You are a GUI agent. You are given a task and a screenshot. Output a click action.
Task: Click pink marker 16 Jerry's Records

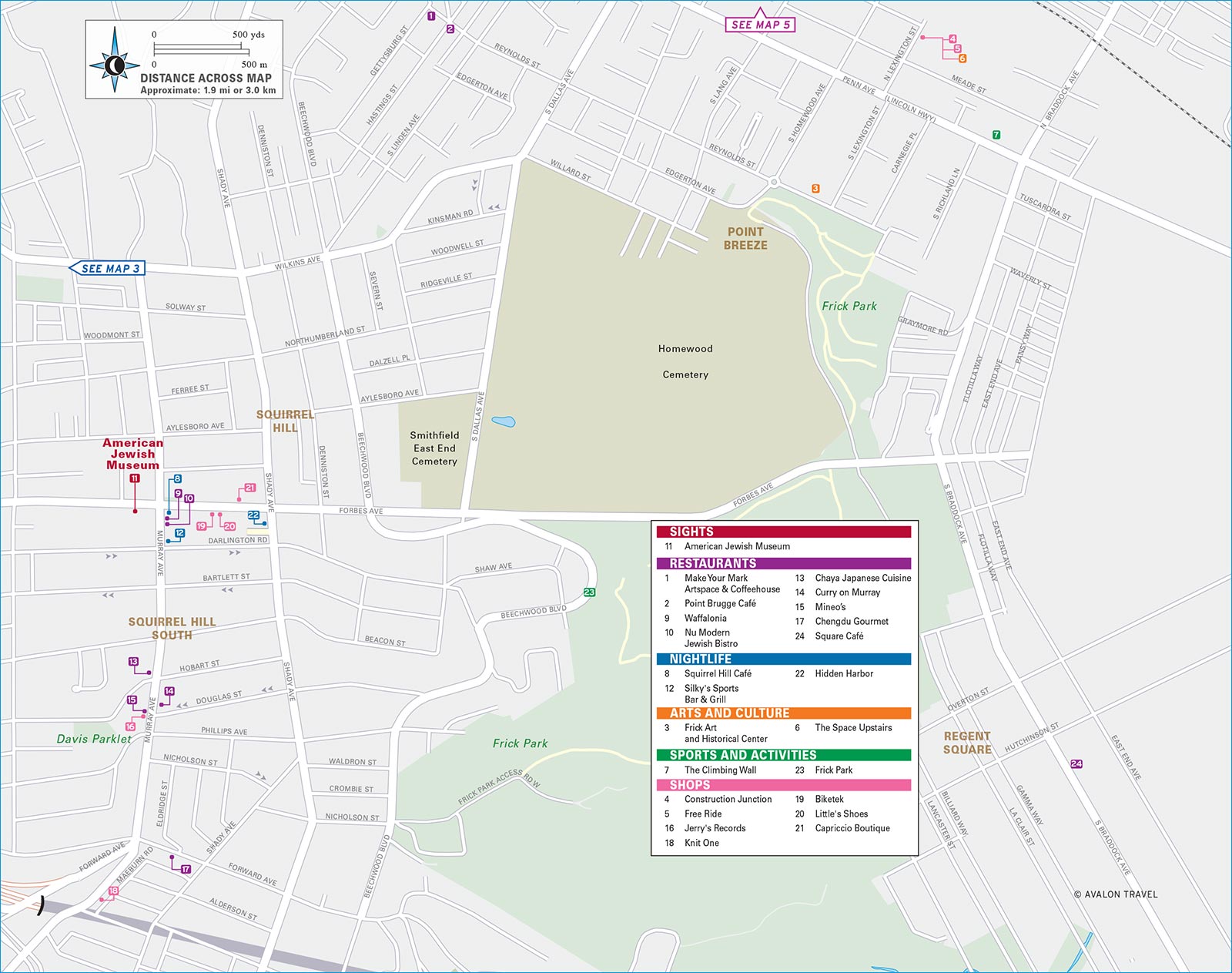(130, 726)
